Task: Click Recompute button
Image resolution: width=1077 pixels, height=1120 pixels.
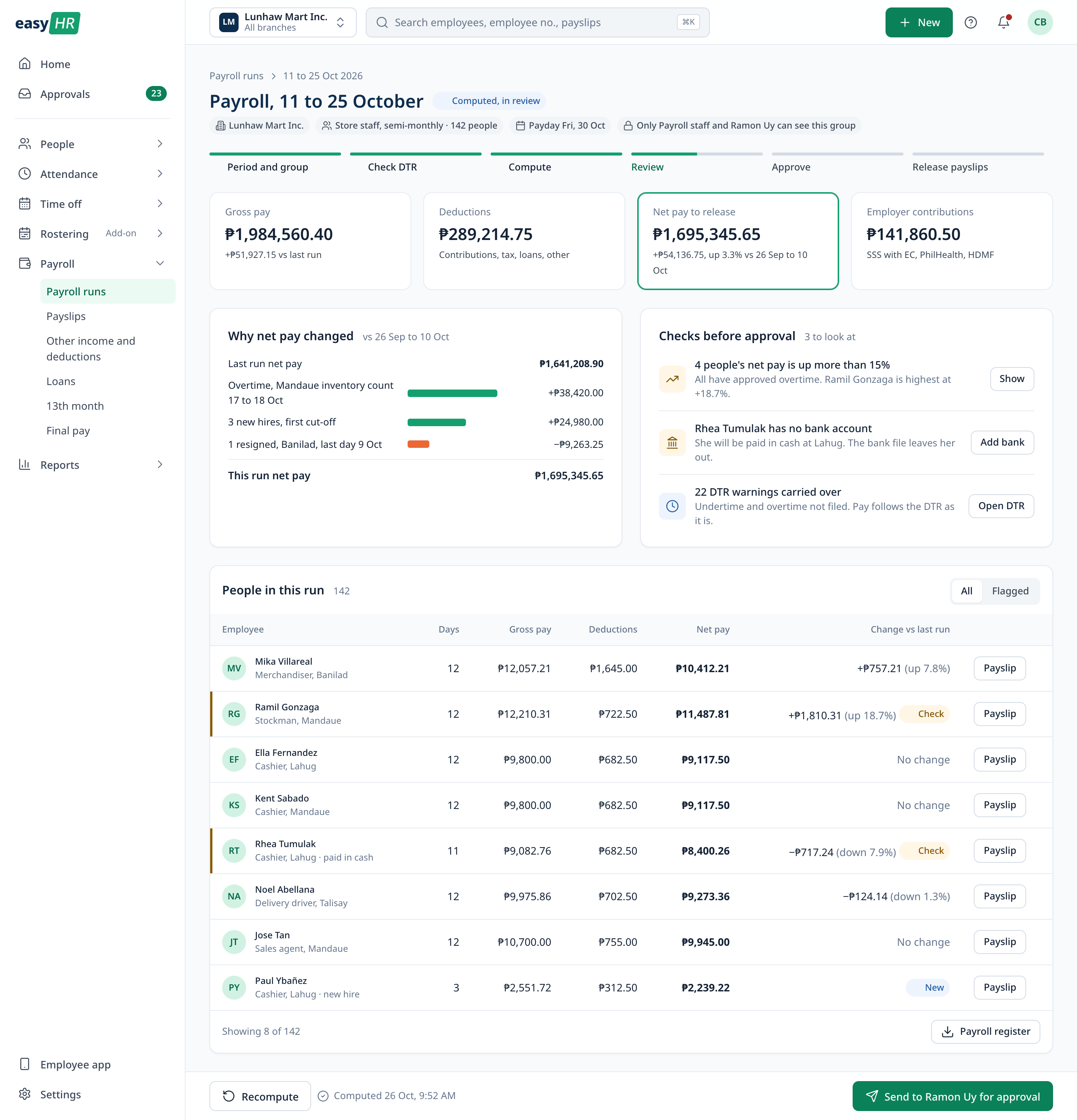Action: [260, 1096]
